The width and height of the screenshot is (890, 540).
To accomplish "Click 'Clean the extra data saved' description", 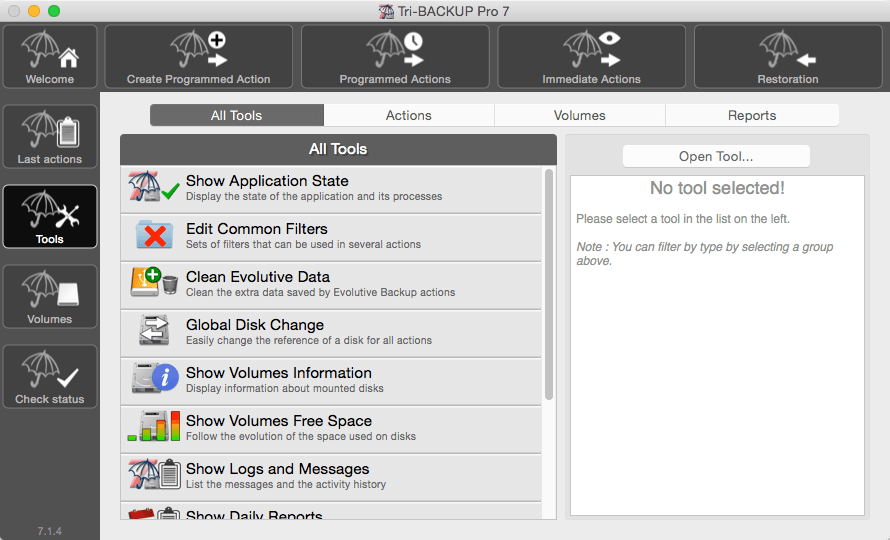I will (321, 292).
